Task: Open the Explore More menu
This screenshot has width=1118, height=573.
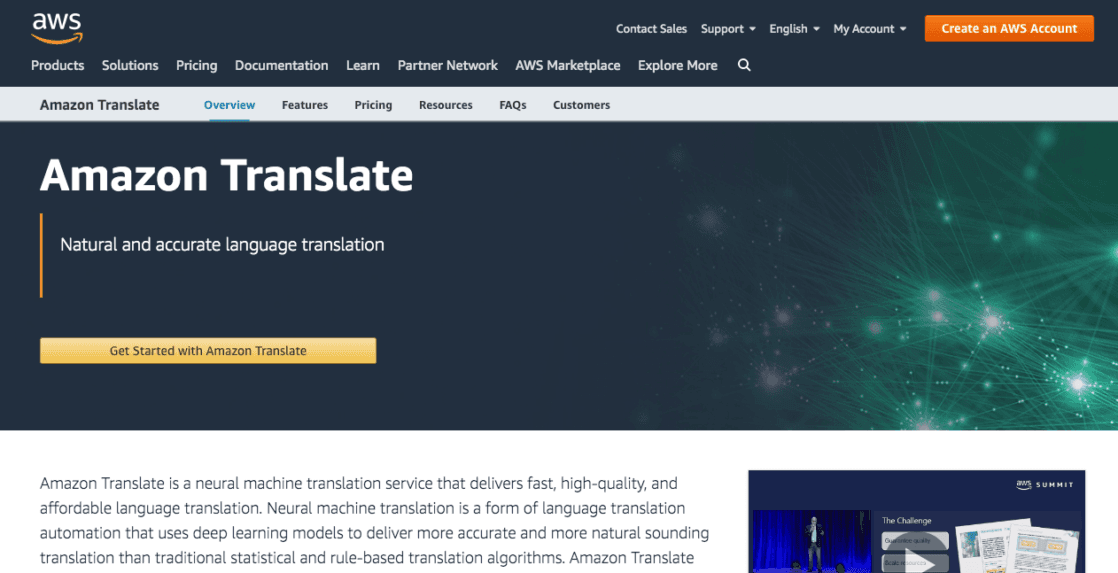Action: point(677,66)
